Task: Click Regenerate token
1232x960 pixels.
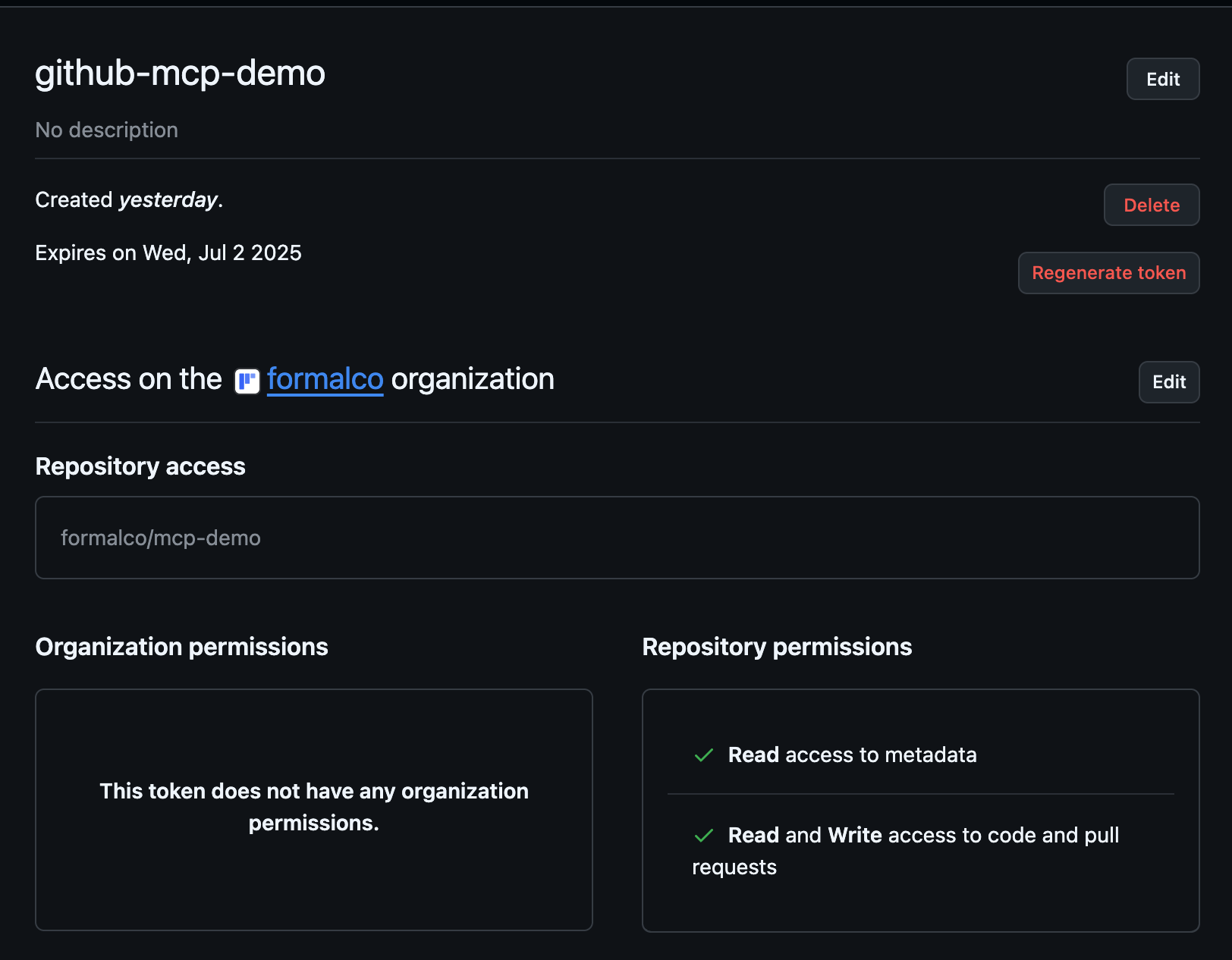Action: [1108, 273]
